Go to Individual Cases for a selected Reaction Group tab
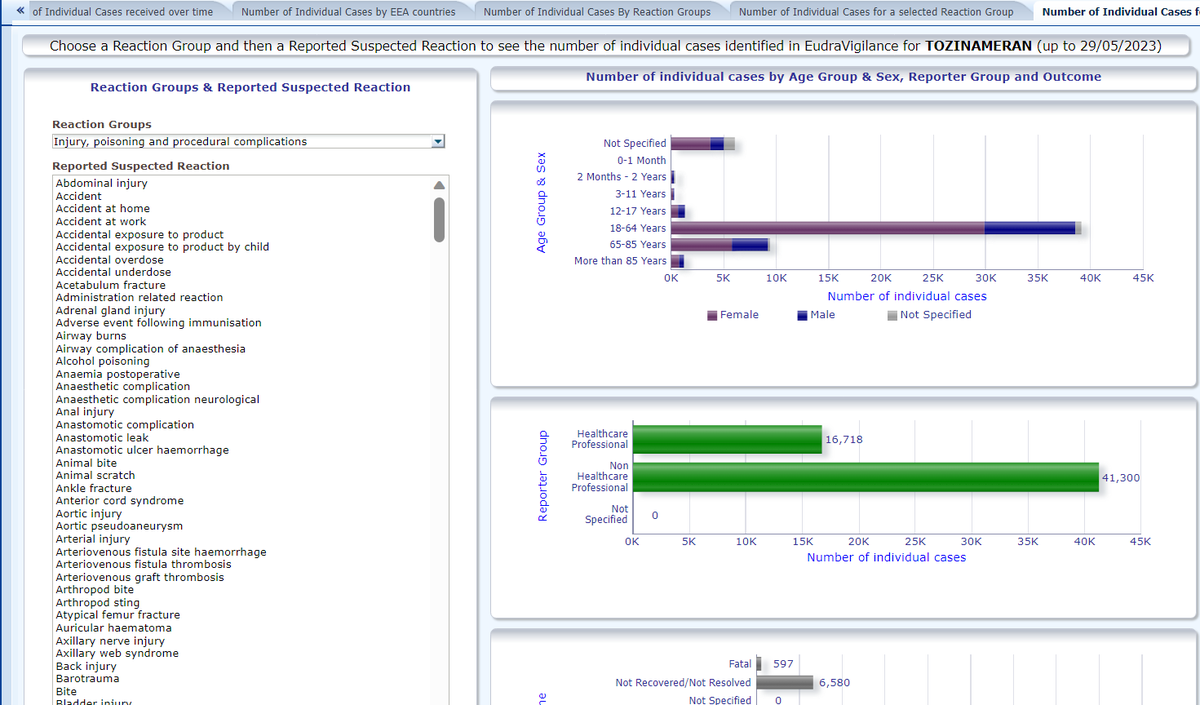 tap(875, 12)
